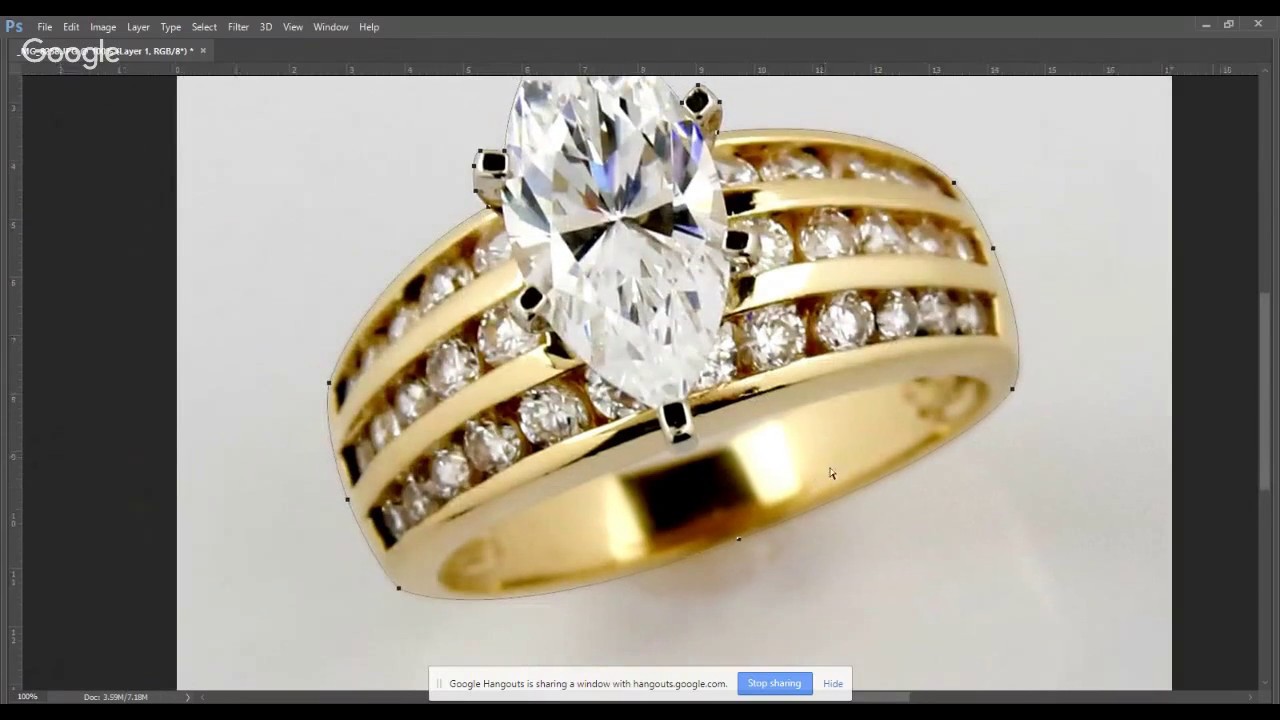Open the Layer menu

[x=138, y=27]
